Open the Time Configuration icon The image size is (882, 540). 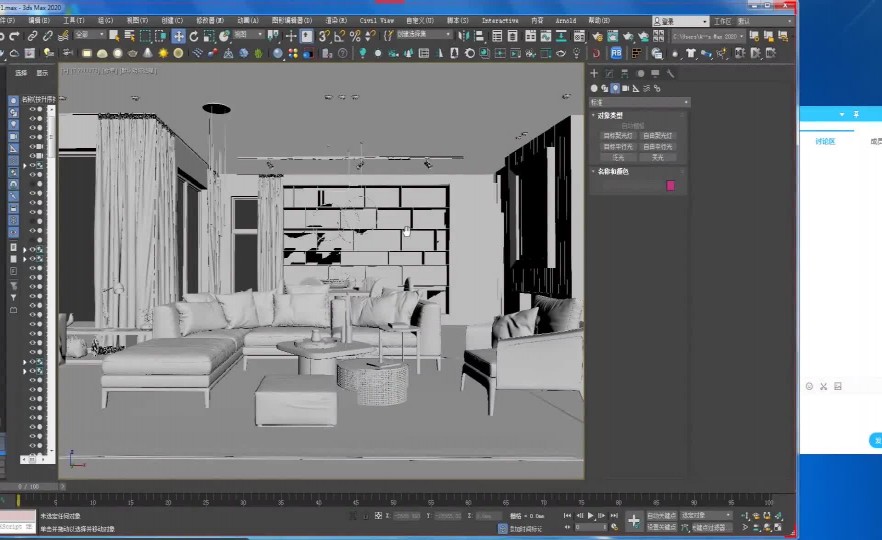point(614,528)
